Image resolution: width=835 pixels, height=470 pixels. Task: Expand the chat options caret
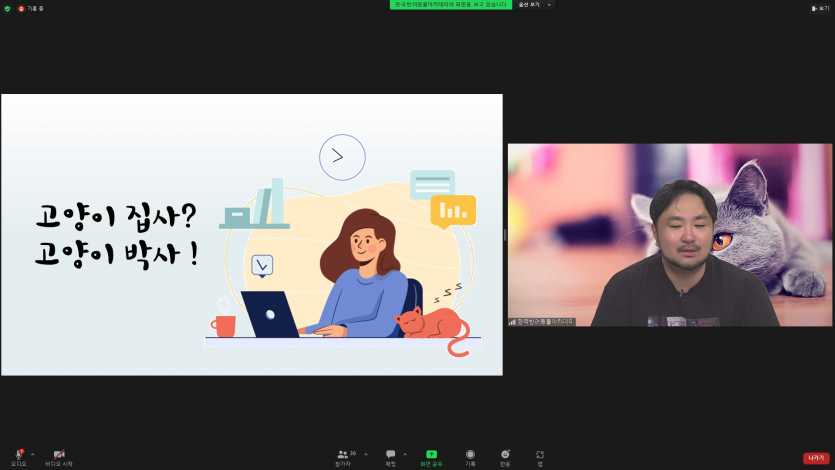point(405,455)
